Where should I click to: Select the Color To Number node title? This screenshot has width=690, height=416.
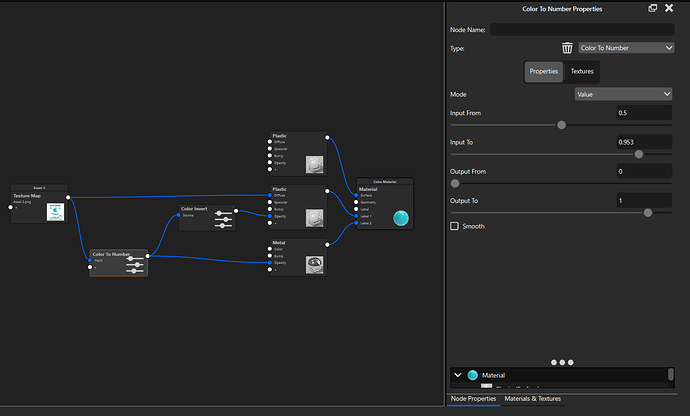click(111, 254)
